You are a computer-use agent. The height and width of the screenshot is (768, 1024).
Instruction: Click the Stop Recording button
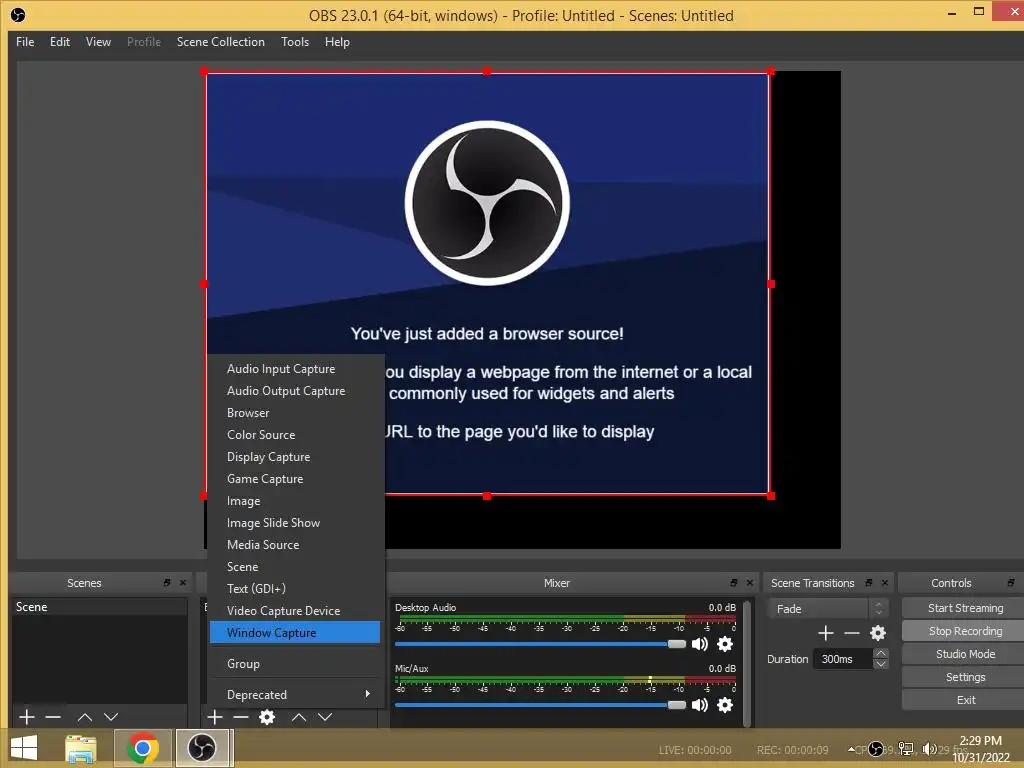[x=965, y=631]
